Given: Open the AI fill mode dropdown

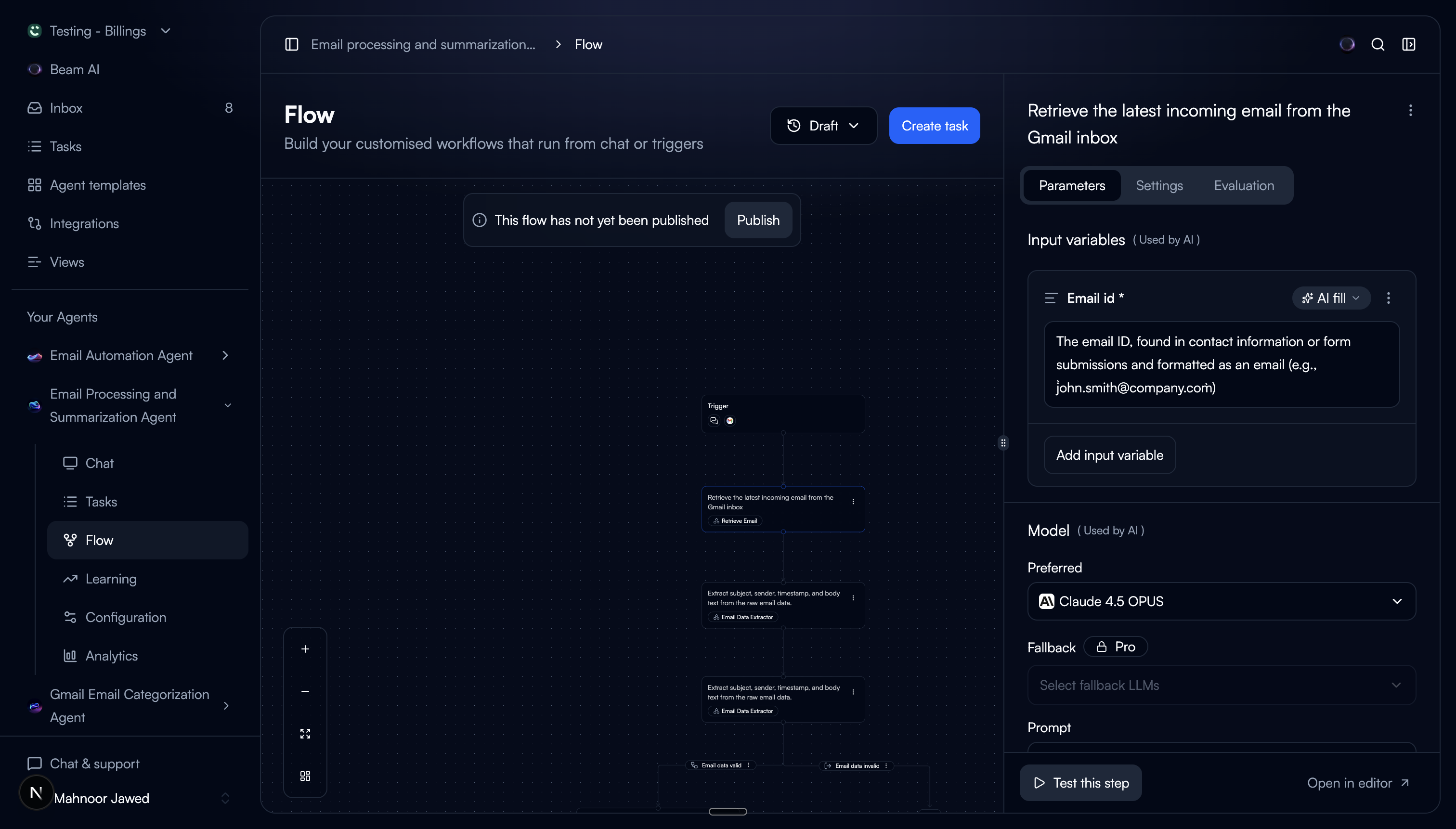Looking at the screenshot, I should [1331, 298].
